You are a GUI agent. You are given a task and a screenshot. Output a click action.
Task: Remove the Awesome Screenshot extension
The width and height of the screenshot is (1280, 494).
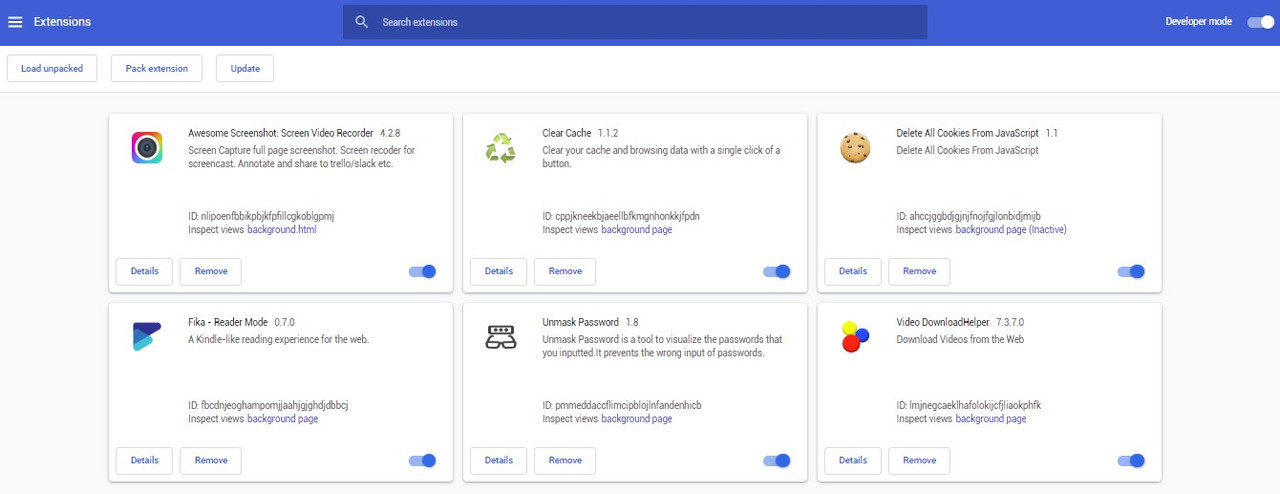point(211,271)
